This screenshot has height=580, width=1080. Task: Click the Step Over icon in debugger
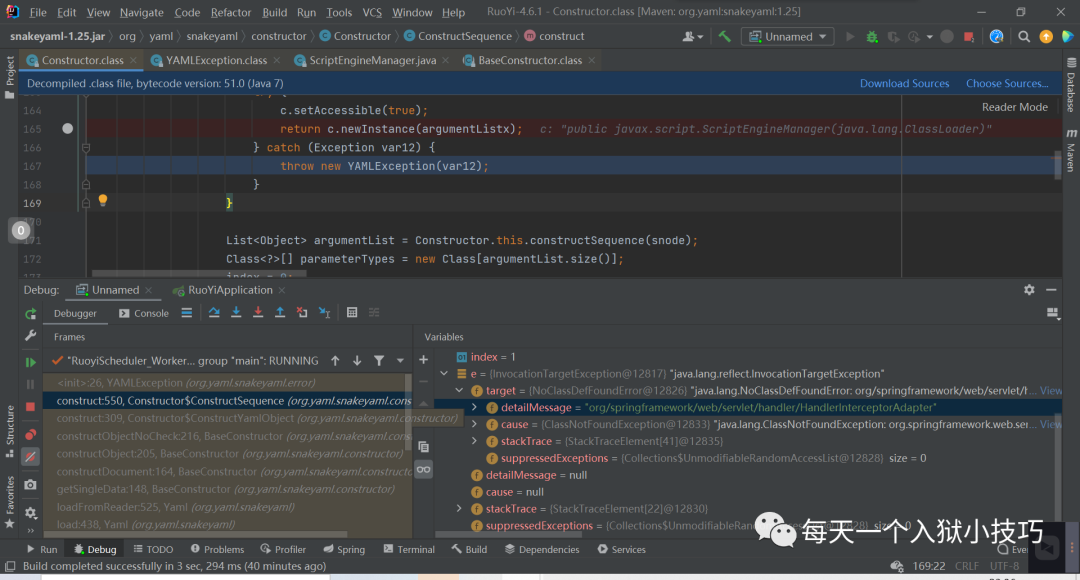pyautogui.click(x=214, y=313)
